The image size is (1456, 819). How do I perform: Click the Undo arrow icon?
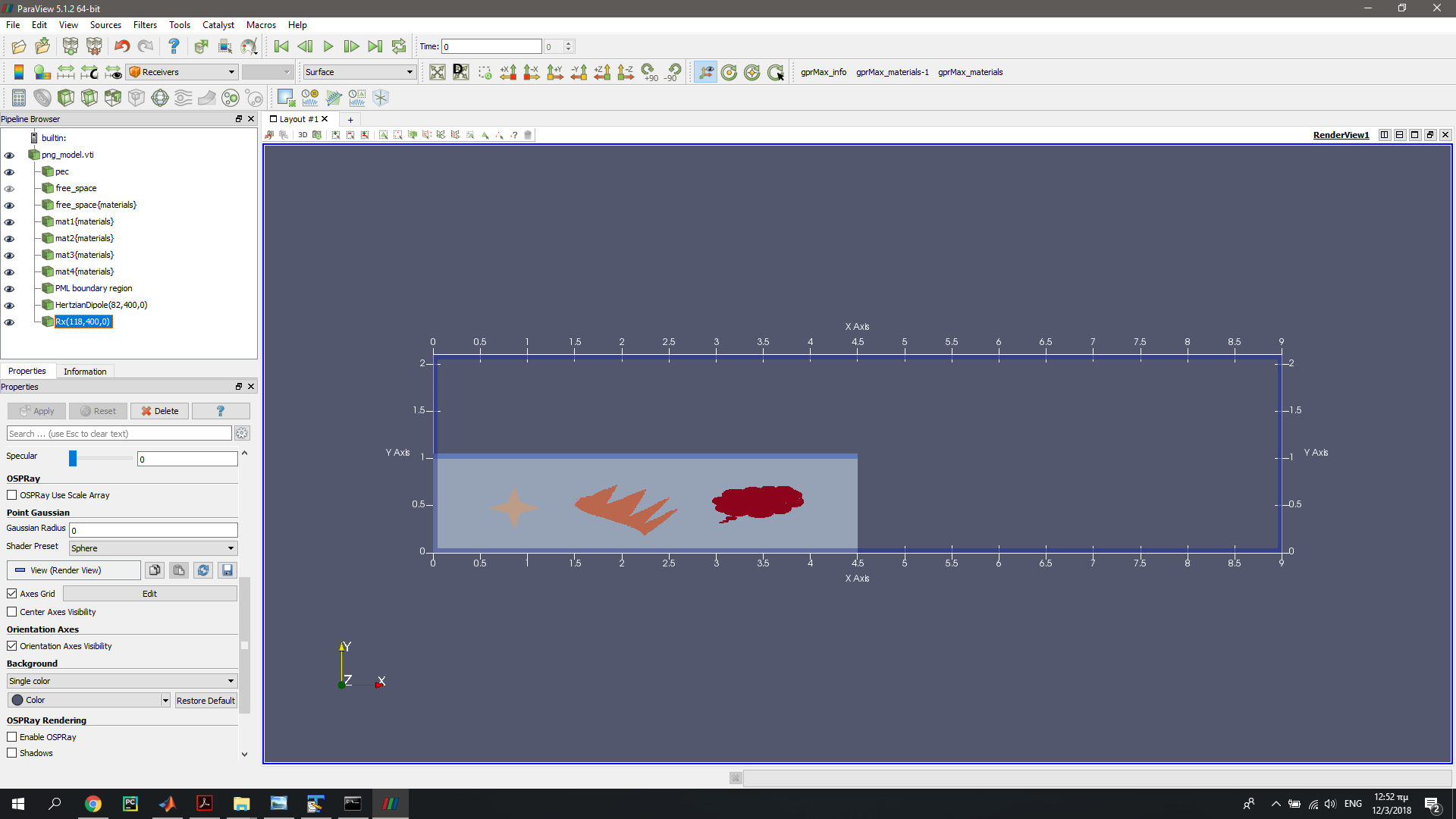click(121, 46)
